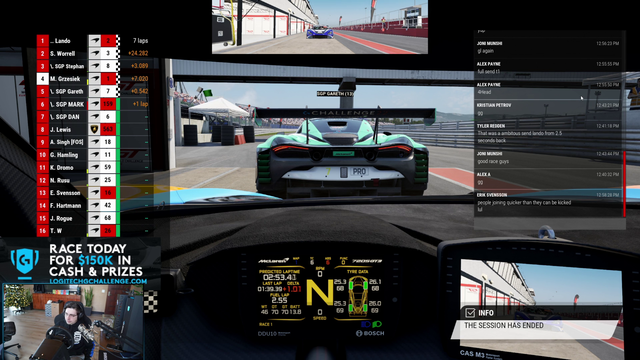Click the McLaren logo beside N. Rusu
640x360 pixels.
coord(95,180)
